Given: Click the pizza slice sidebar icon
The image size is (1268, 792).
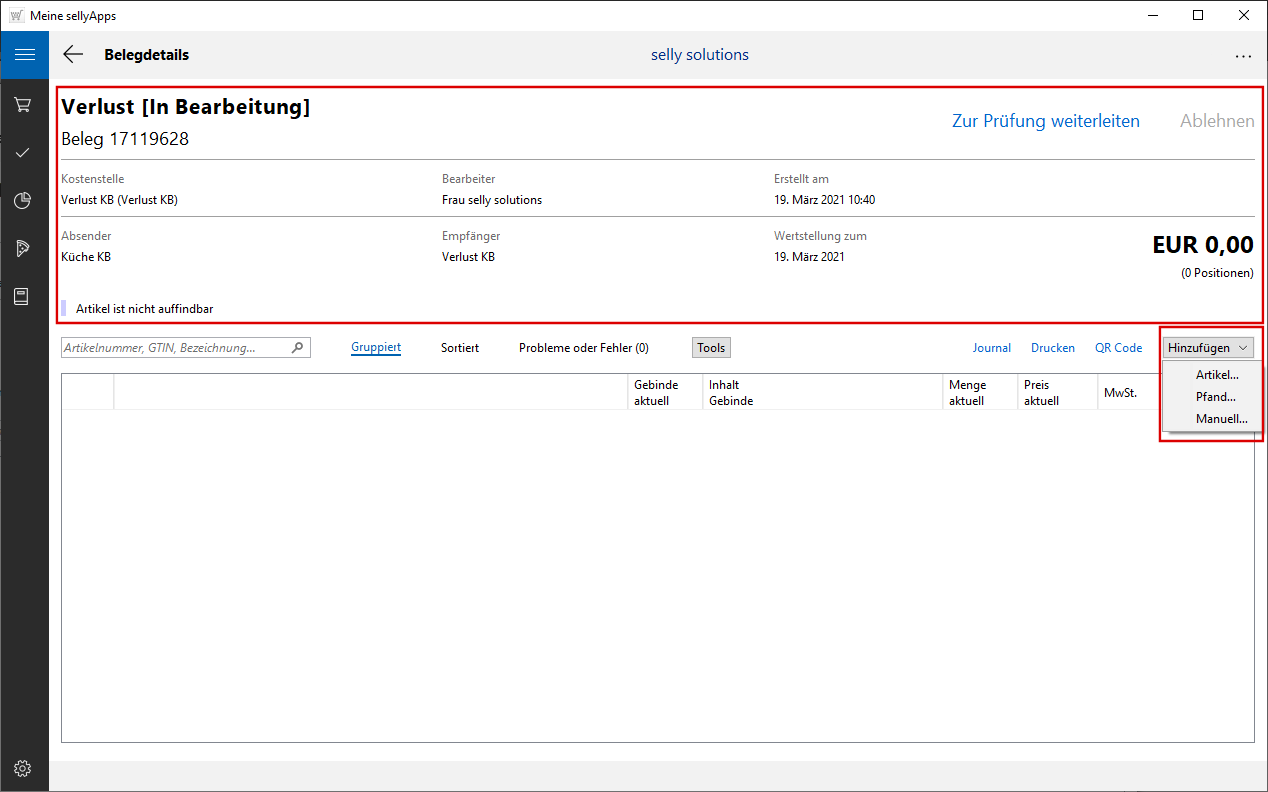Looking at the screenshot, I should click(23, 249).
